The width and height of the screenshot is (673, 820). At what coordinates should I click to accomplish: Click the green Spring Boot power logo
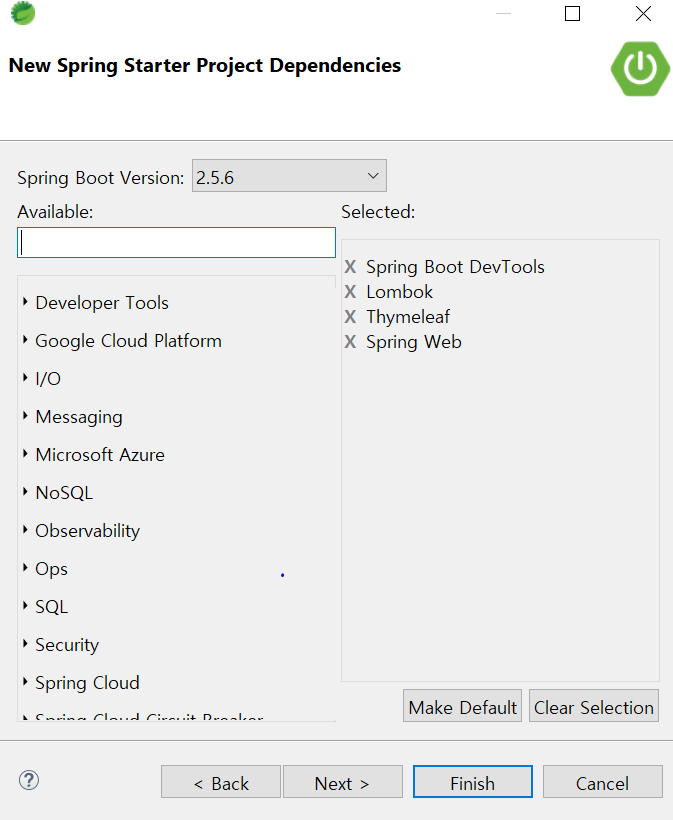(x=640, y=68)
